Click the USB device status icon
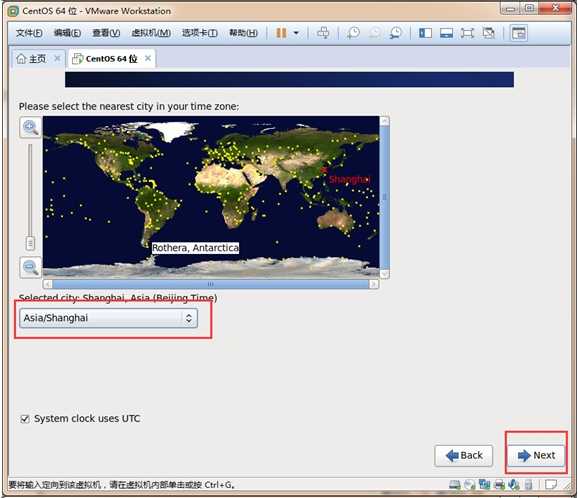The image size is (578, 498). [528, 484]
